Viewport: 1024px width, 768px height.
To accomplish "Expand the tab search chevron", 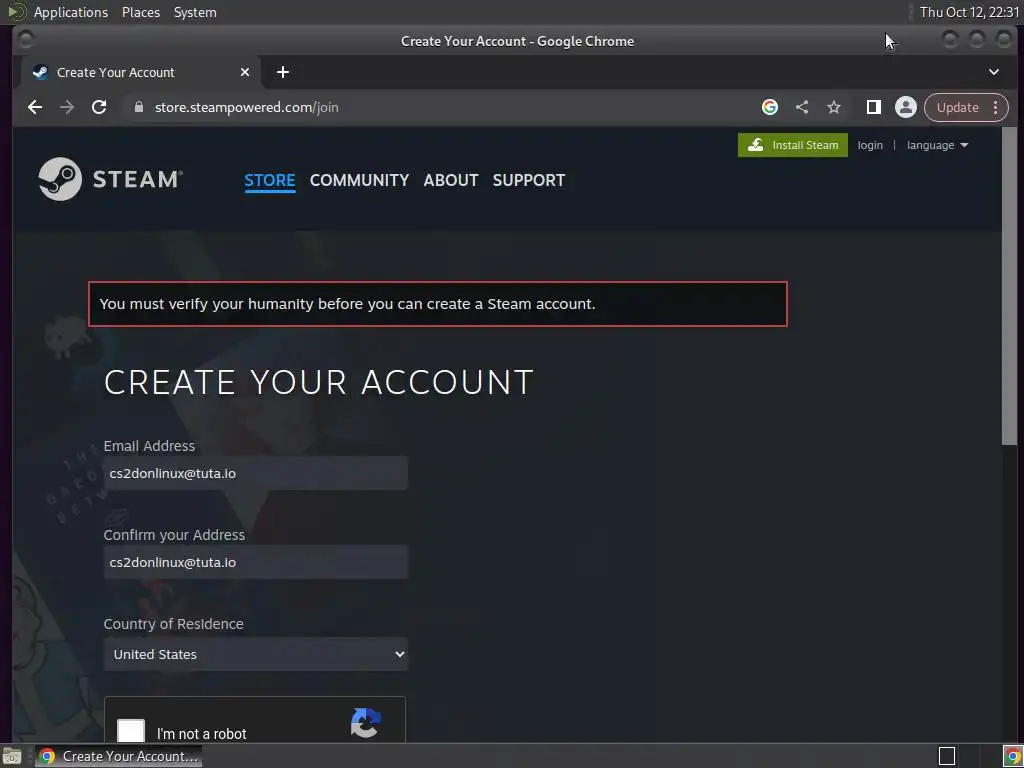I will coord(993,72).
